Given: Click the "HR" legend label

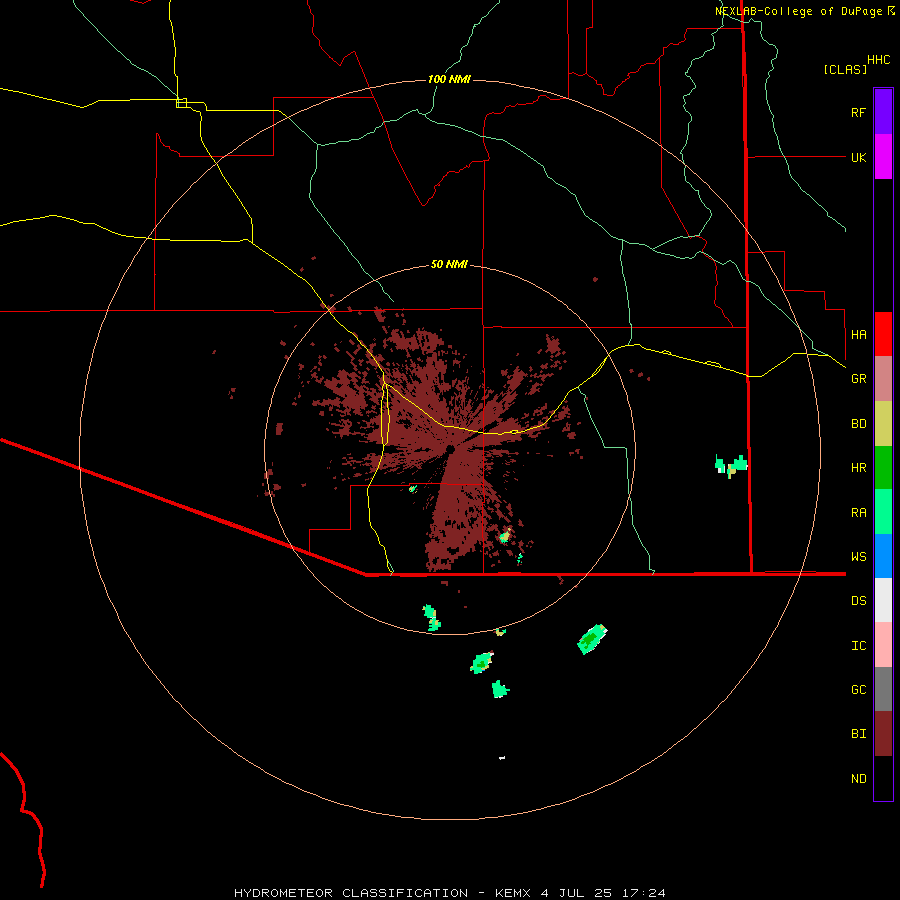Looking at the screenshot, I should pyautogui.click(x=859, y=468).
